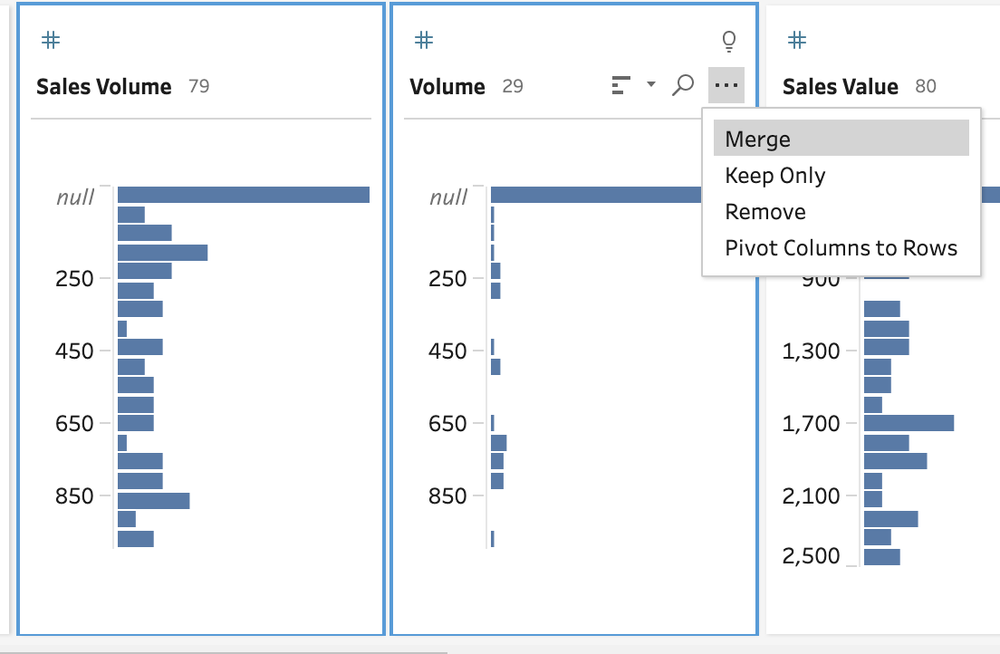
Task: Click the number data type icon above Sales Value
Action: coord(797,40)
